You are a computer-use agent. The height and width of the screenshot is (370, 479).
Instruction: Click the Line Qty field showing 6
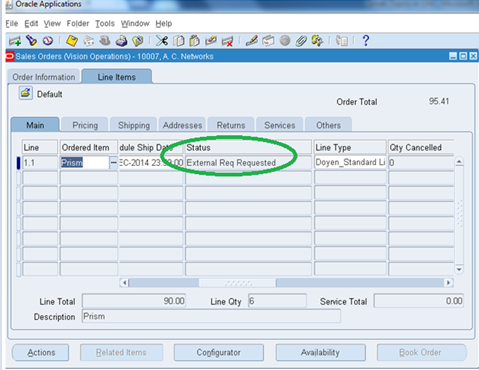277,301
